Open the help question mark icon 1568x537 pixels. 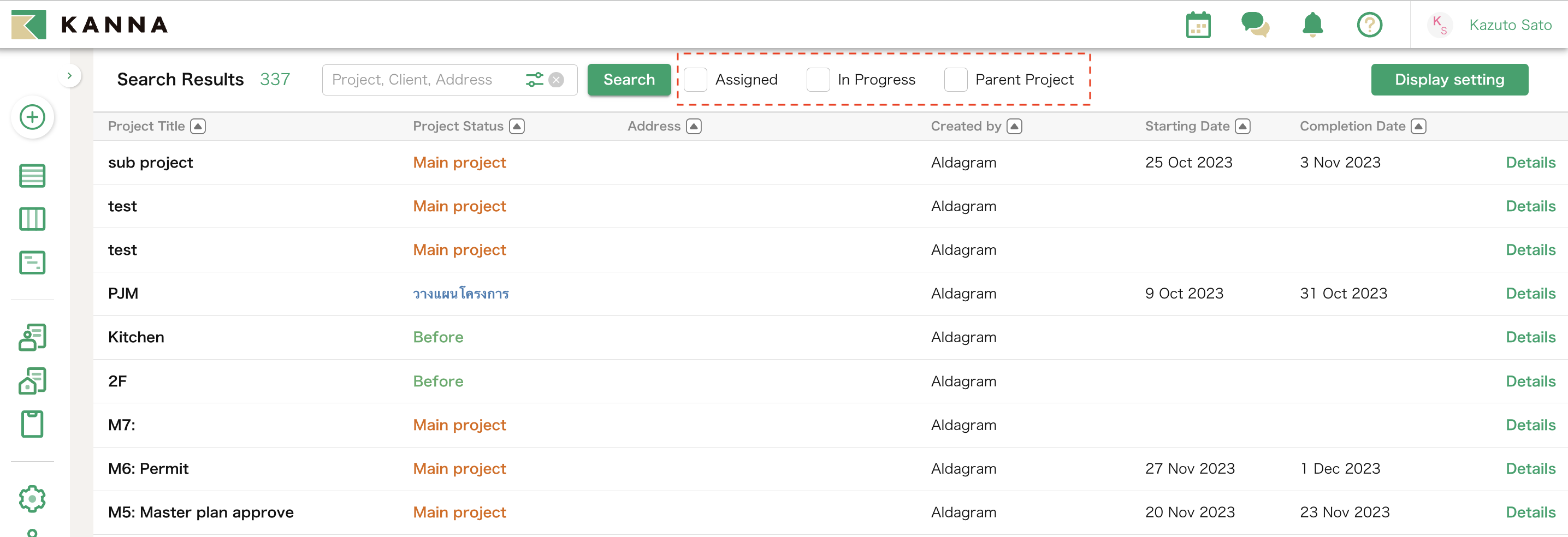tap(1370, 25)
